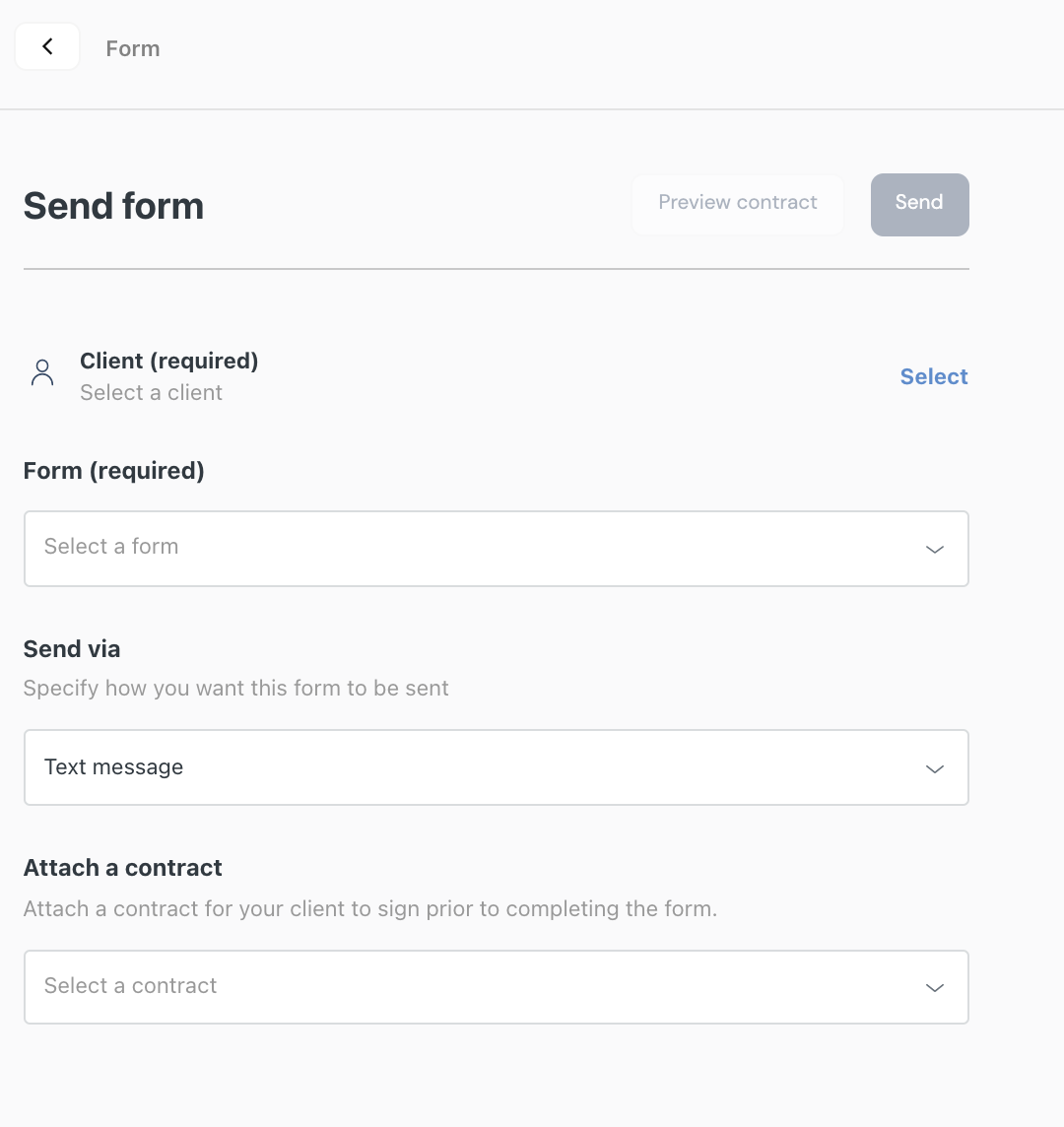
Task: Click the Client (required) label
Action: click(x=168, y=361)
